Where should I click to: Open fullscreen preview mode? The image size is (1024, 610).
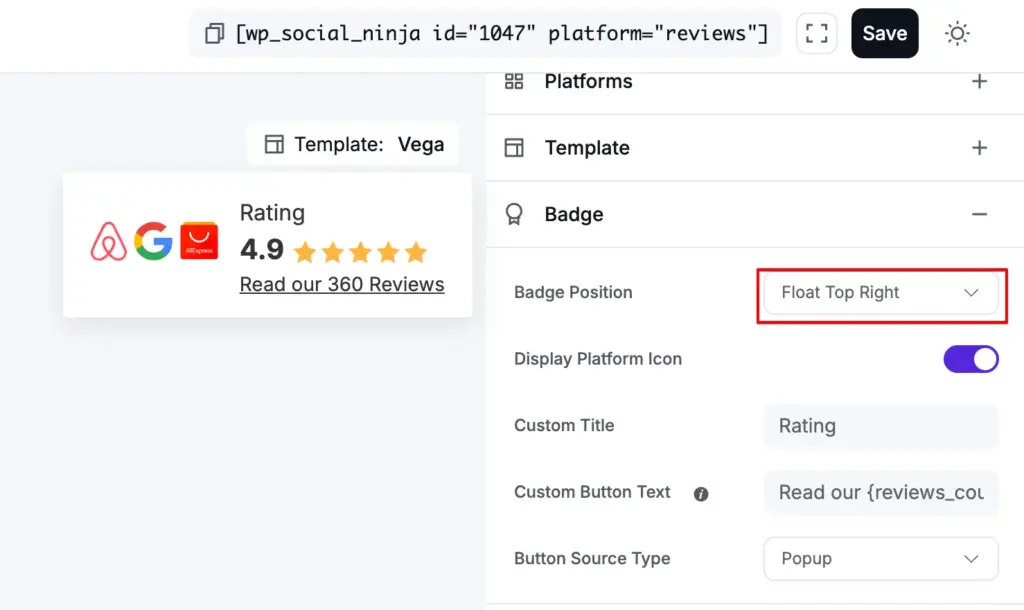coord(816,33)
